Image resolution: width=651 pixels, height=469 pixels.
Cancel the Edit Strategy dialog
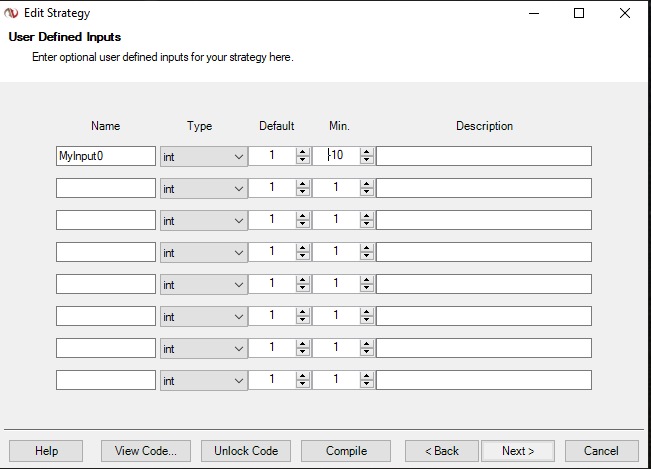pyautogui.click(x=601, y=451)
